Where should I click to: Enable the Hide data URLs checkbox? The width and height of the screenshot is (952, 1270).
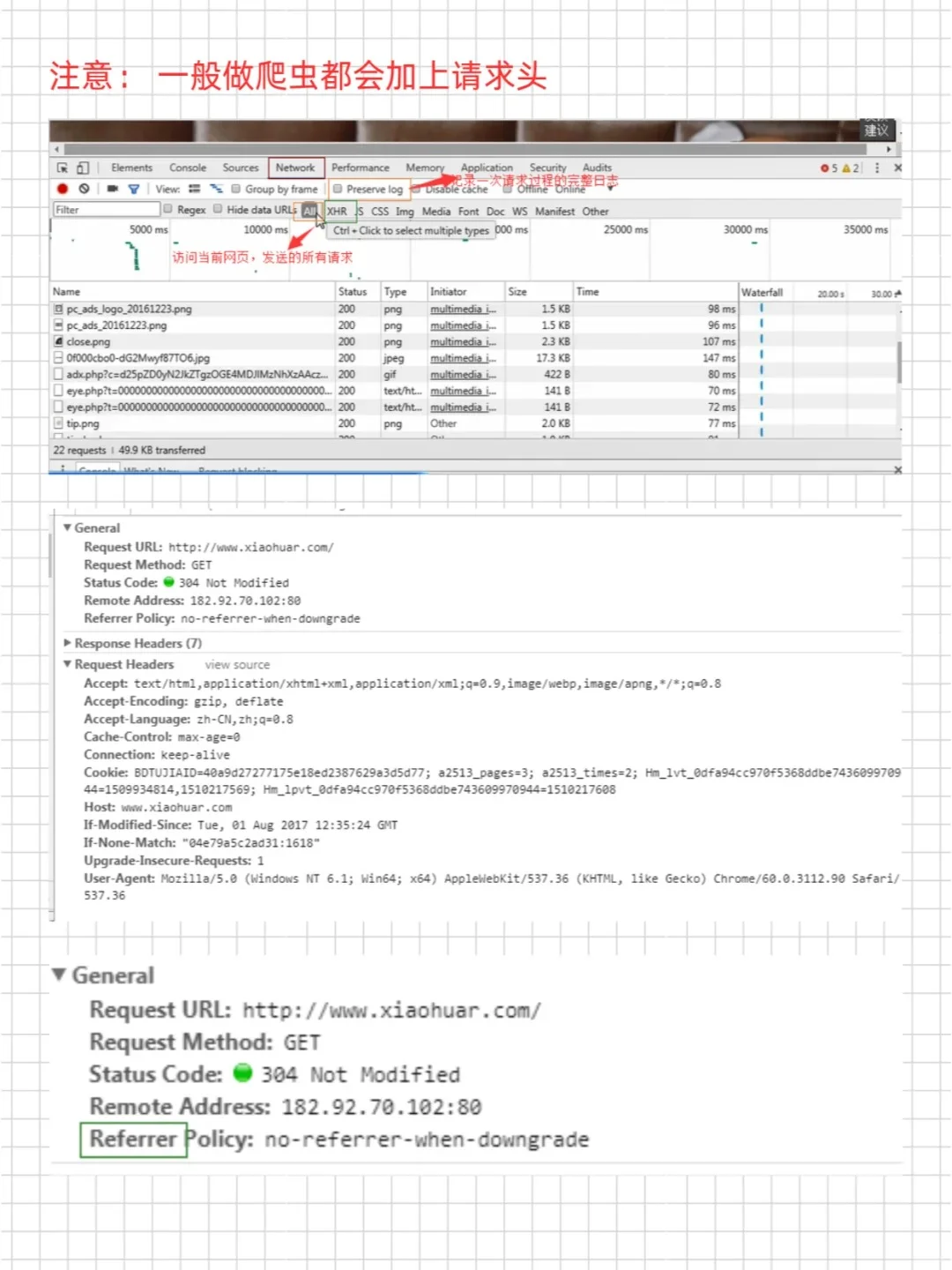pos(218,209)
